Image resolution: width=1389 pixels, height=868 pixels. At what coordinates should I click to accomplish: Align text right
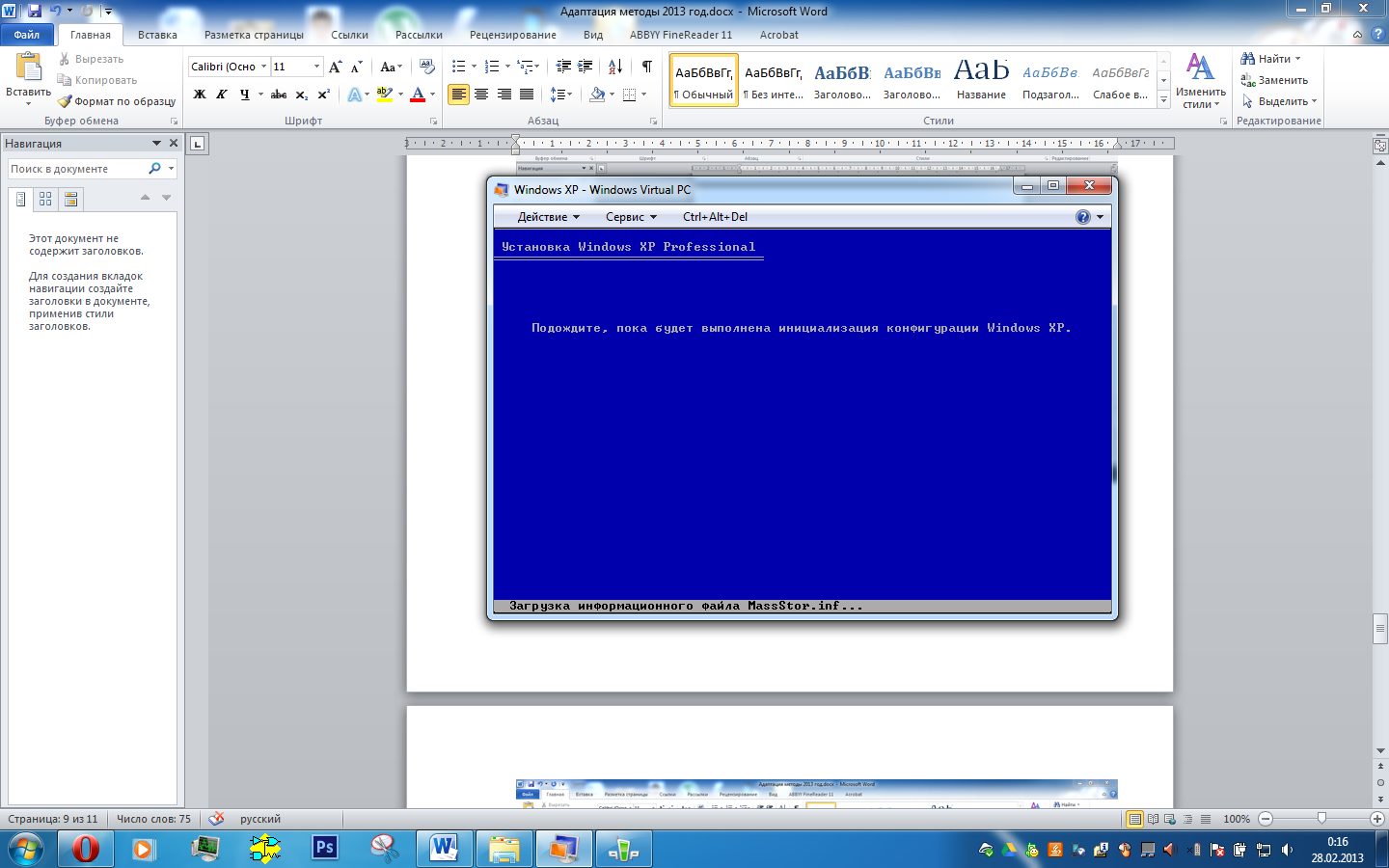point(504,95)
